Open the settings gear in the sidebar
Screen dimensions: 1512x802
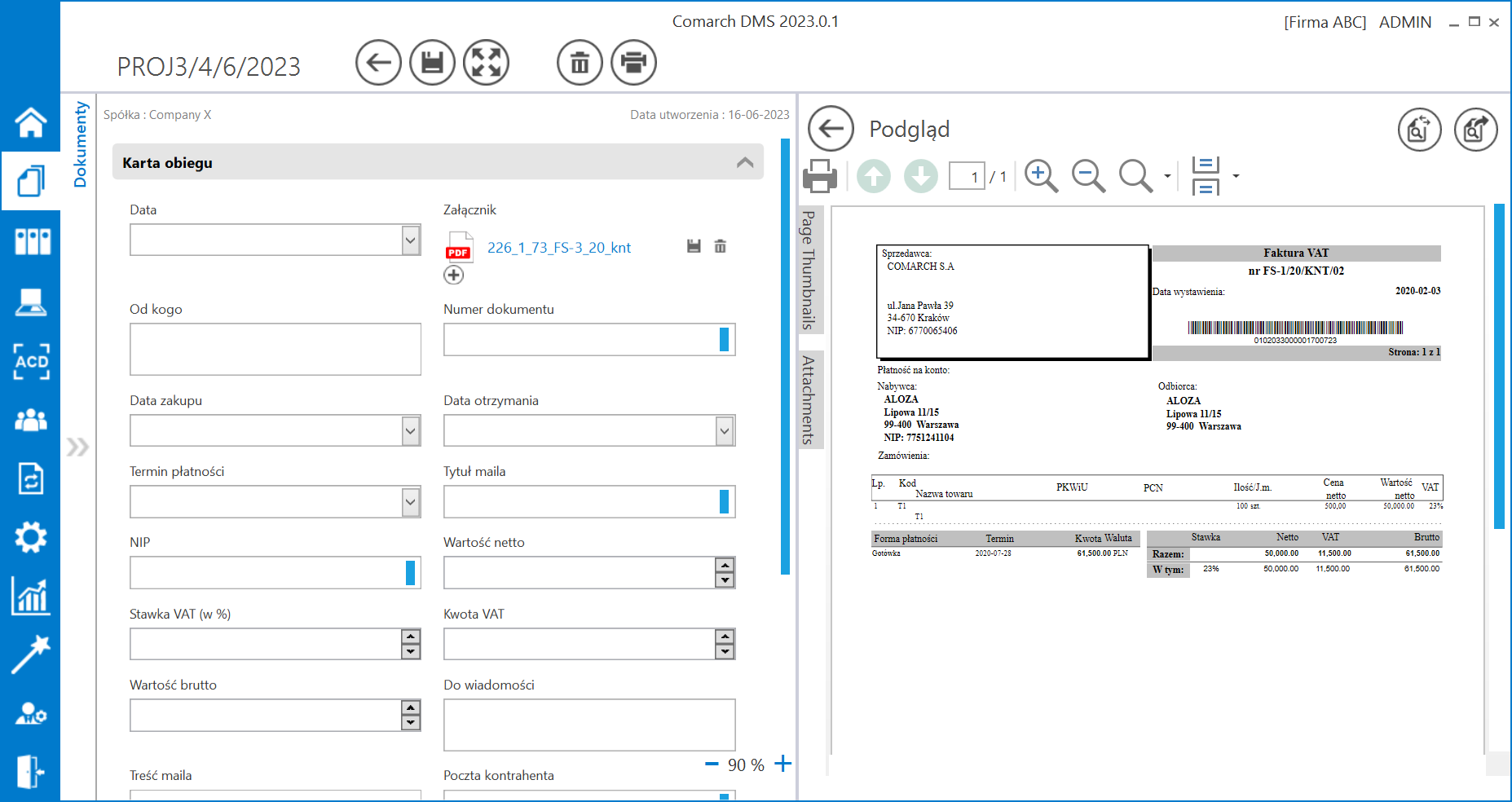pos(31,537)
